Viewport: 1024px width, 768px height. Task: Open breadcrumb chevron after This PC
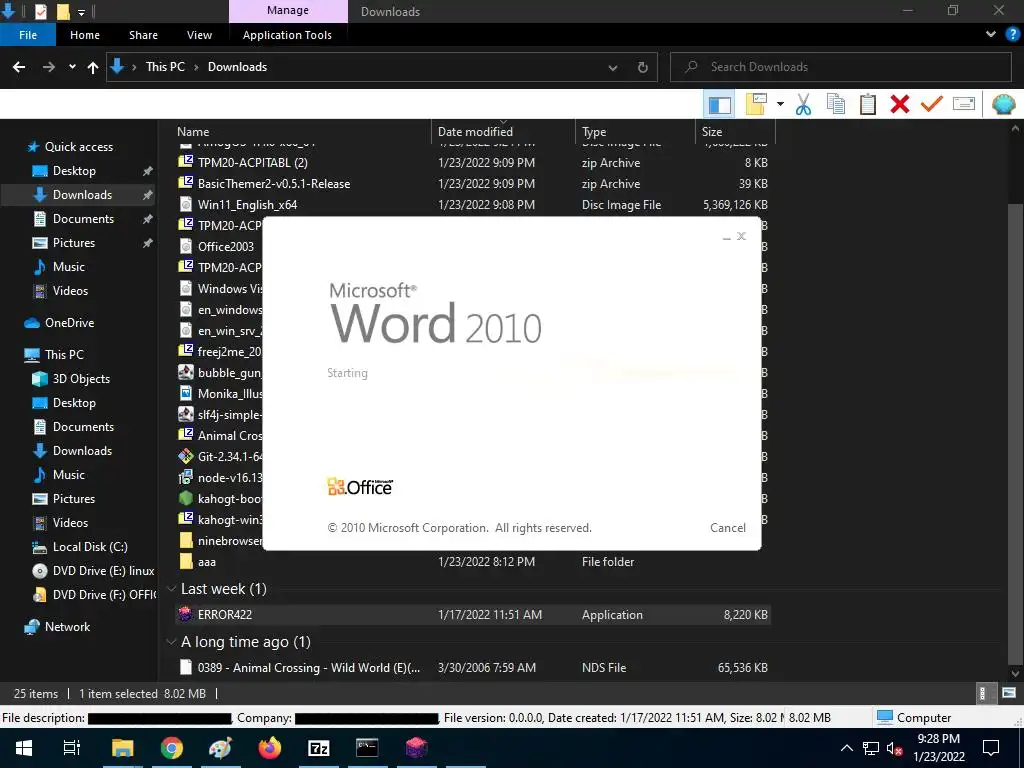point(196,67)
